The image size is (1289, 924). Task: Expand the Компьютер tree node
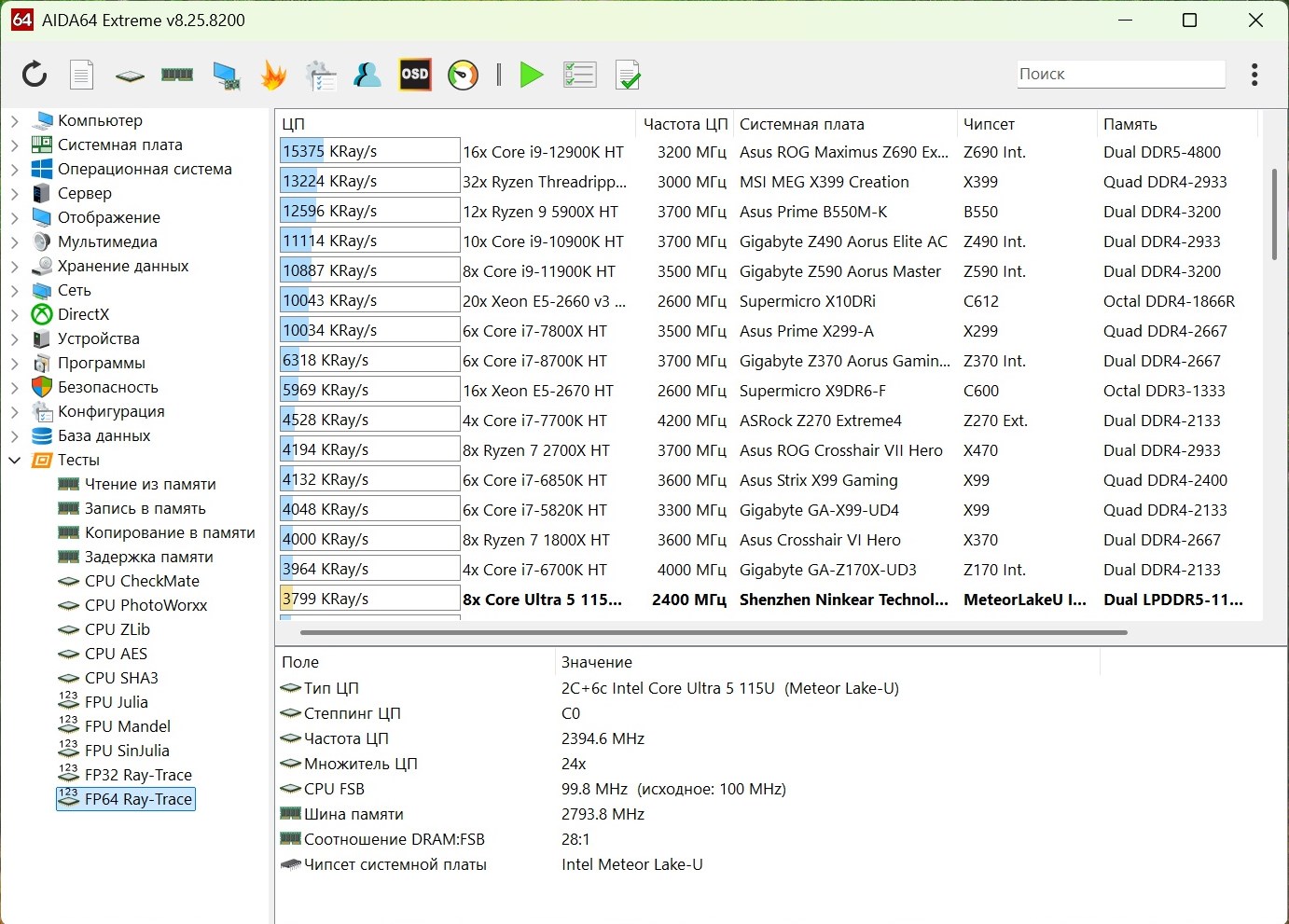coord(14,120)
